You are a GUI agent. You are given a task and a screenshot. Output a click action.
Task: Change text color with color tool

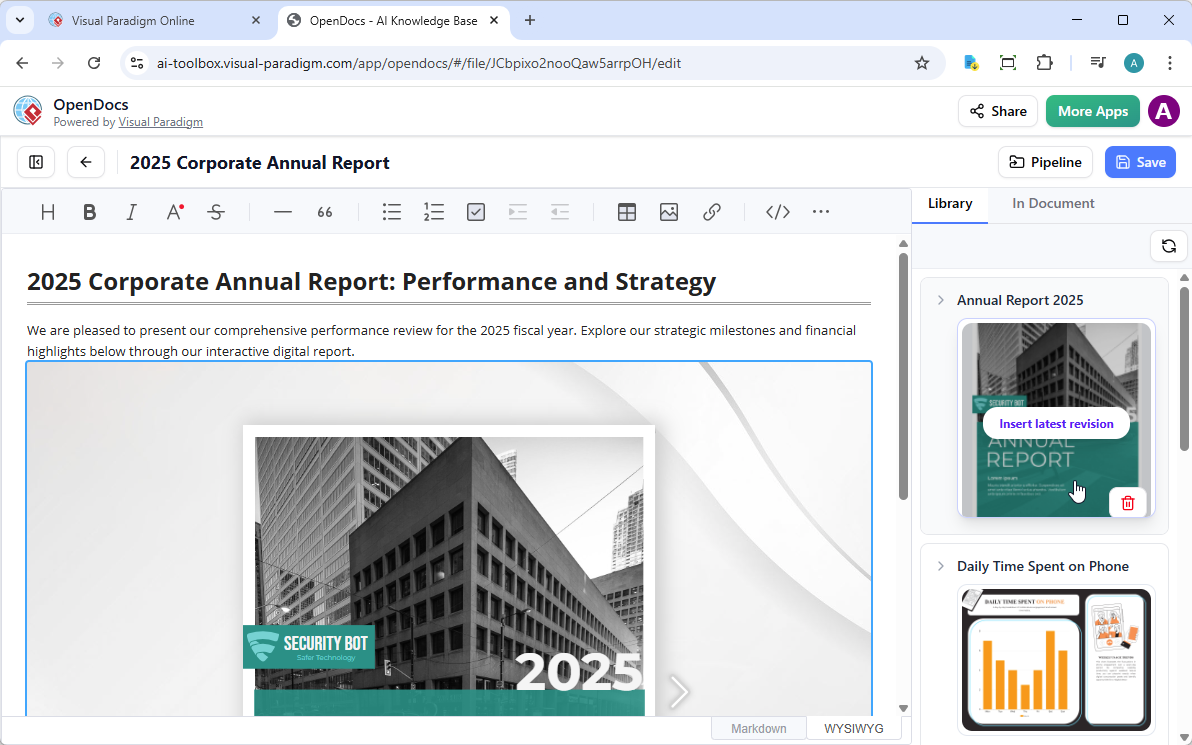(x=174, y=212)
